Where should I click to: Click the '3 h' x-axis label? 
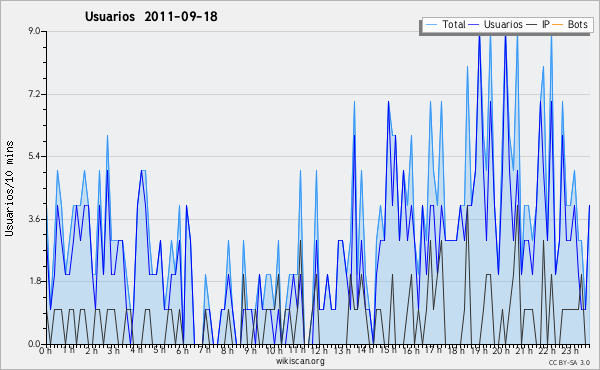click(114, 351)
